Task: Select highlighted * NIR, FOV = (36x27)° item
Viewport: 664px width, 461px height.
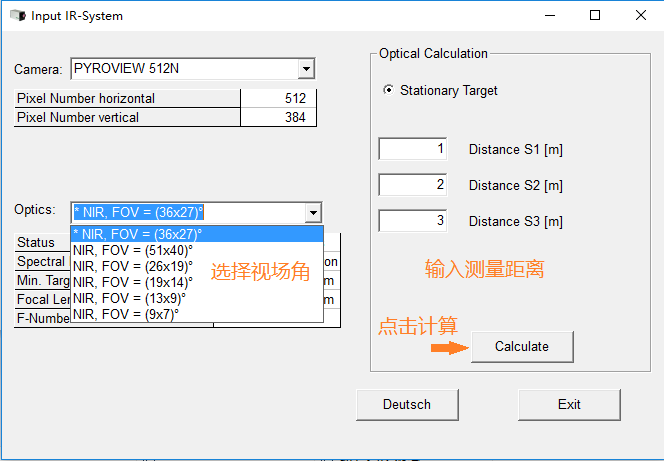Action: pos(137,233)
